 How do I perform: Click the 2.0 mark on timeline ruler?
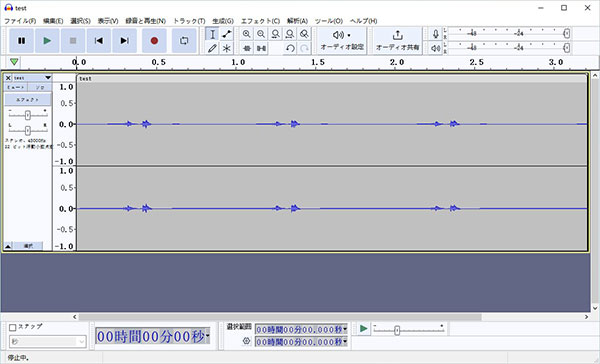[397, 62]
